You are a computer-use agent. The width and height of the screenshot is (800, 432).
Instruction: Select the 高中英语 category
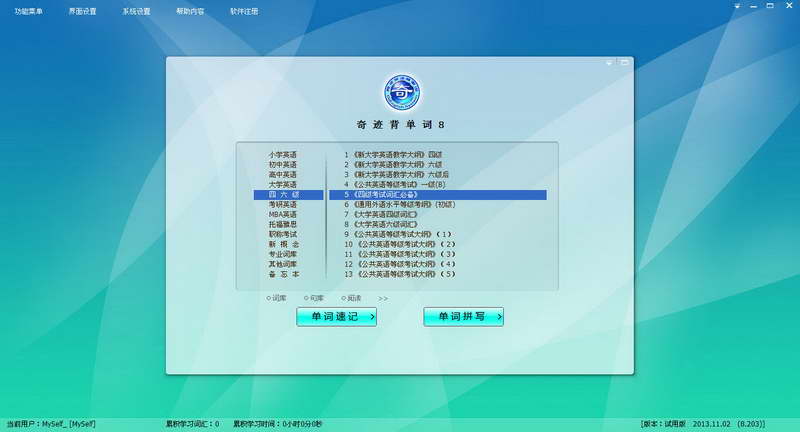point(283,174)
